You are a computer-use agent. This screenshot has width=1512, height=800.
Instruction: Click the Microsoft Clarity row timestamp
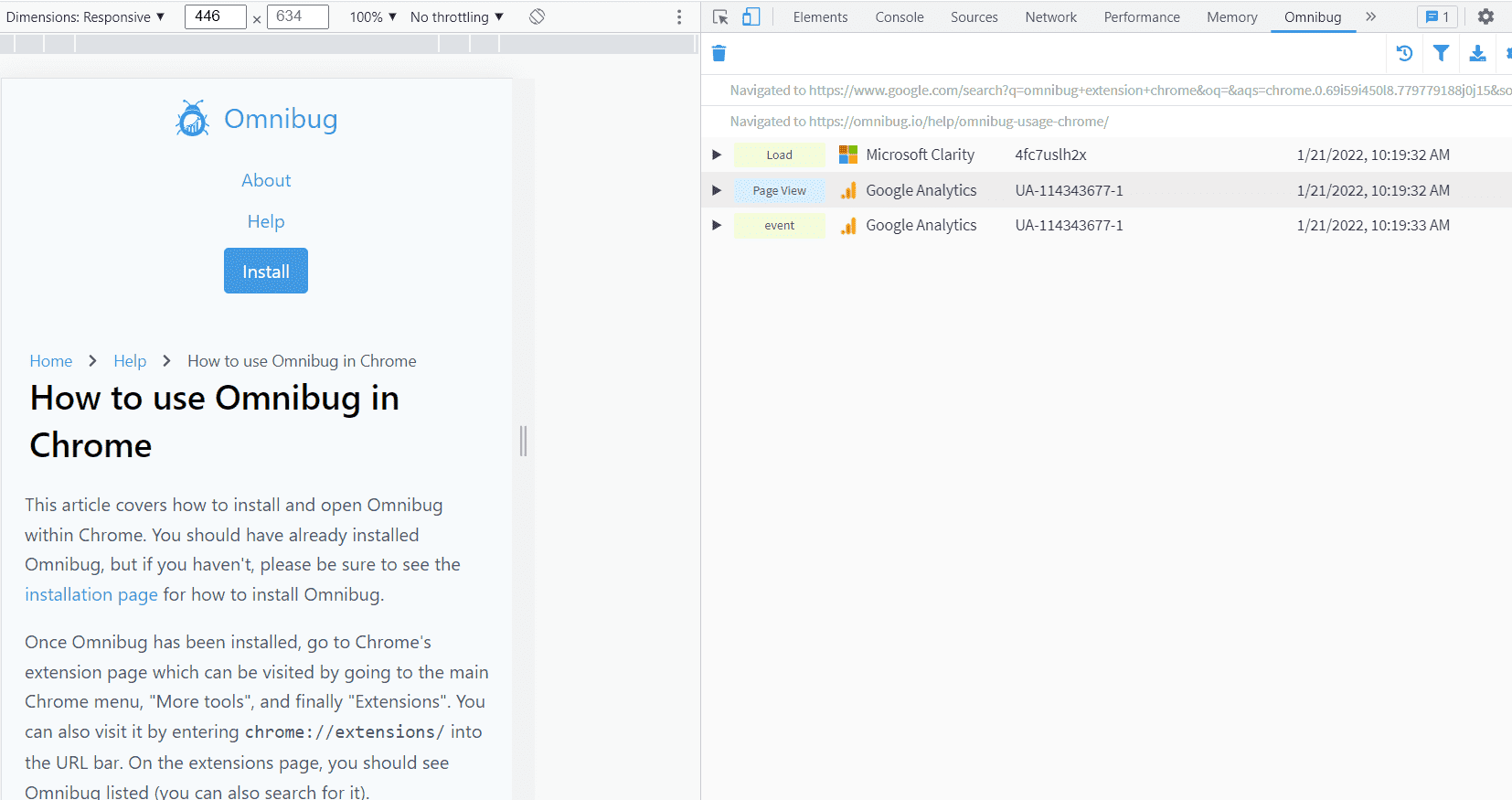[1373, 155]
